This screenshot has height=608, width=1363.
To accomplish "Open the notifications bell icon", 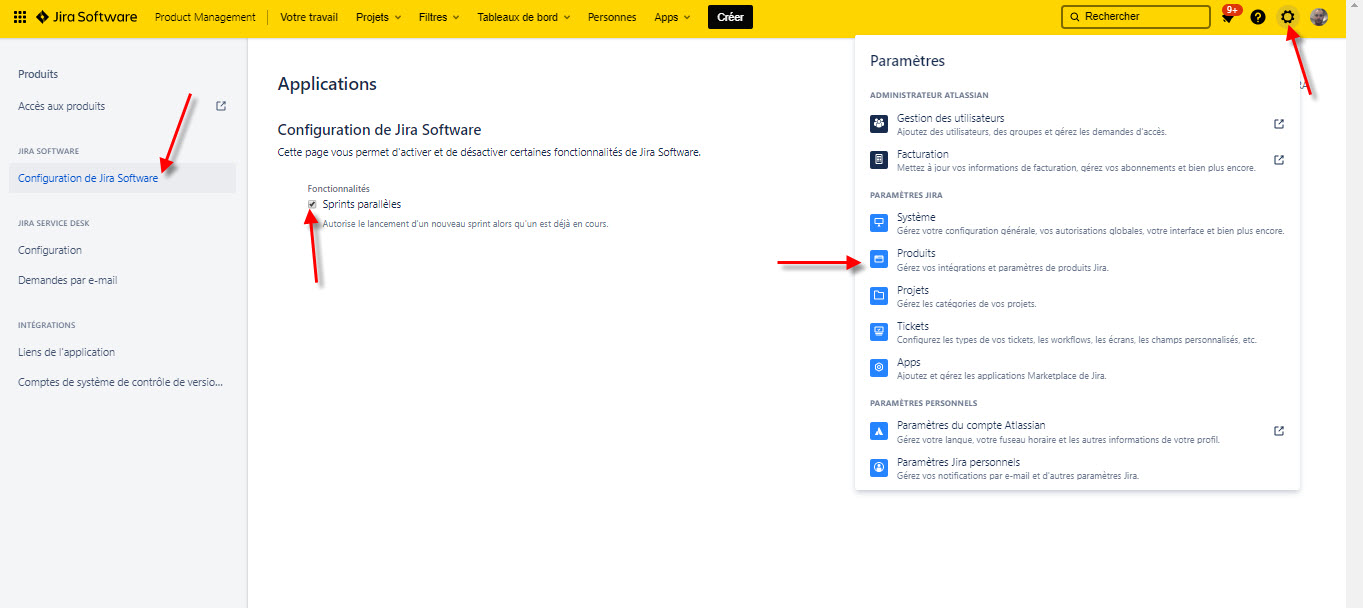I will [x=1228, y=17].
